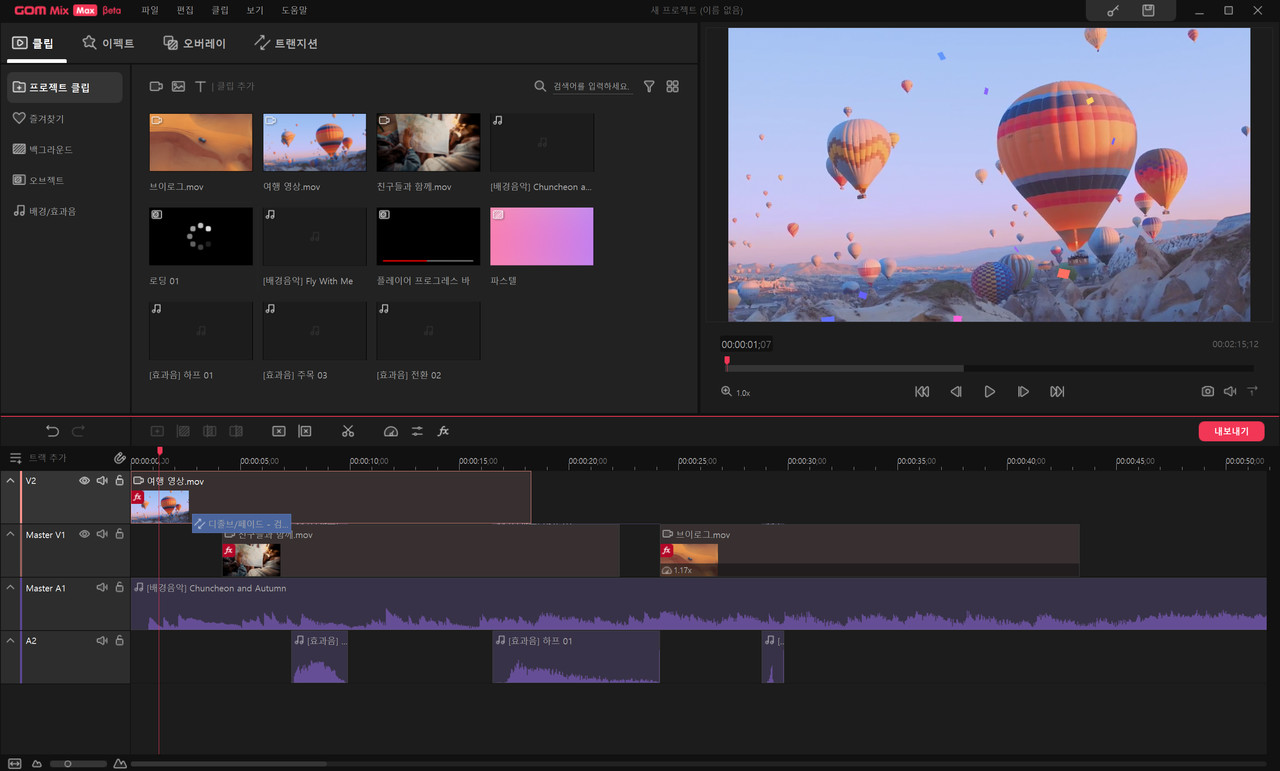1280x771 pixels.
Task: Zoom in timeline with large mountain icon
Action: coord(120,764)
